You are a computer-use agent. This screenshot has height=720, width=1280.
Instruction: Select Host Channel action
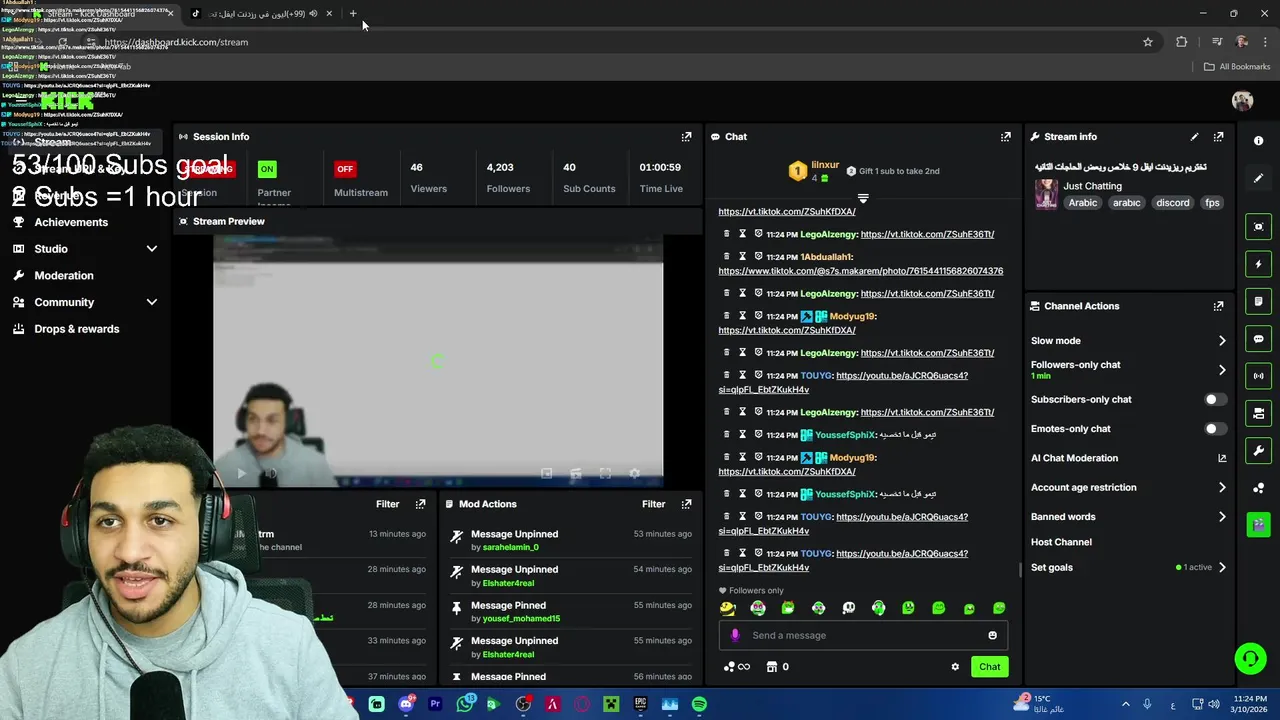(x=1061, y=542)
